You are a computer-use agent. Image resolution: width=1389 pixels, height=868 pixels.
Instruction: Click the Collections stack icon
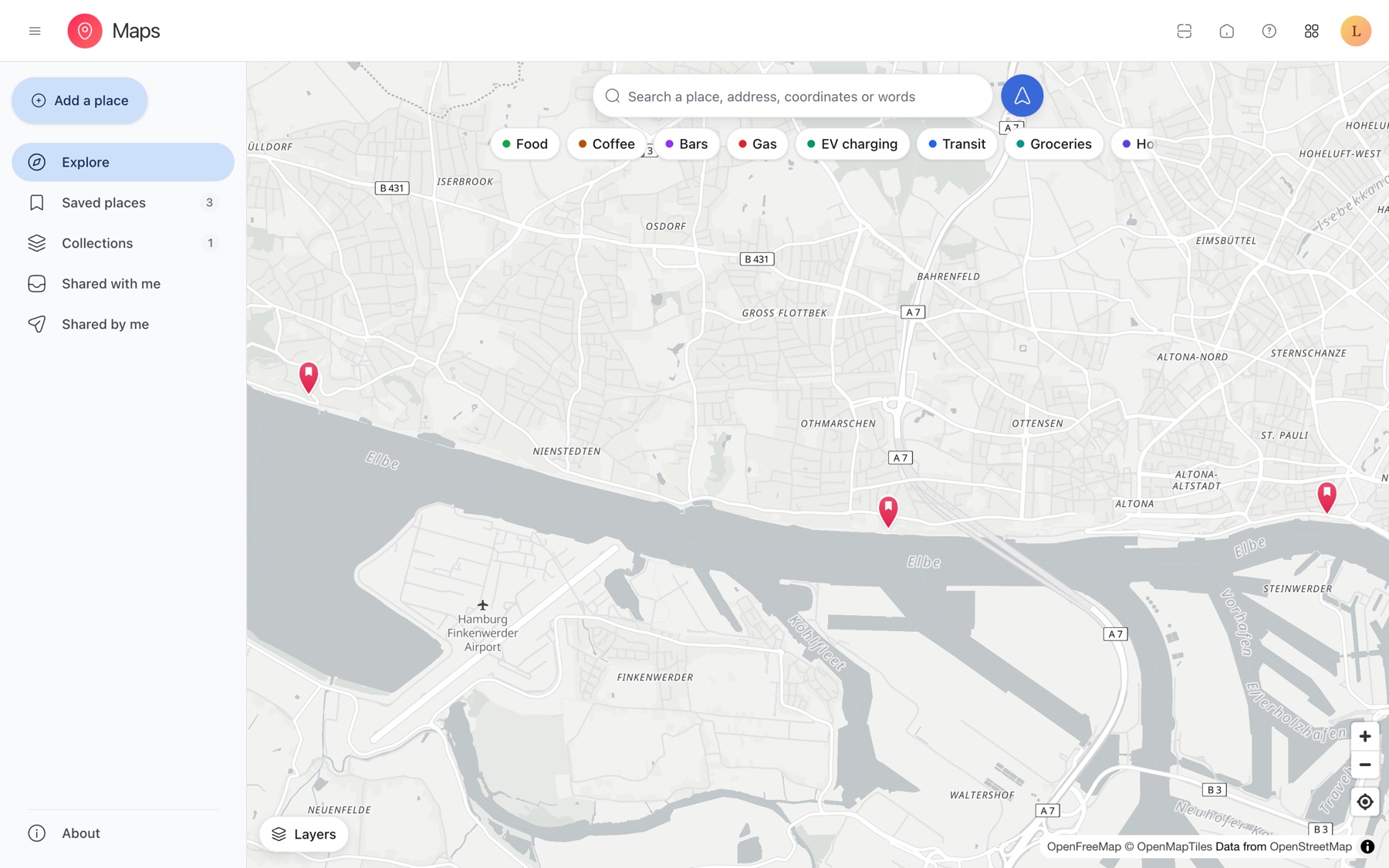(37, 243)
